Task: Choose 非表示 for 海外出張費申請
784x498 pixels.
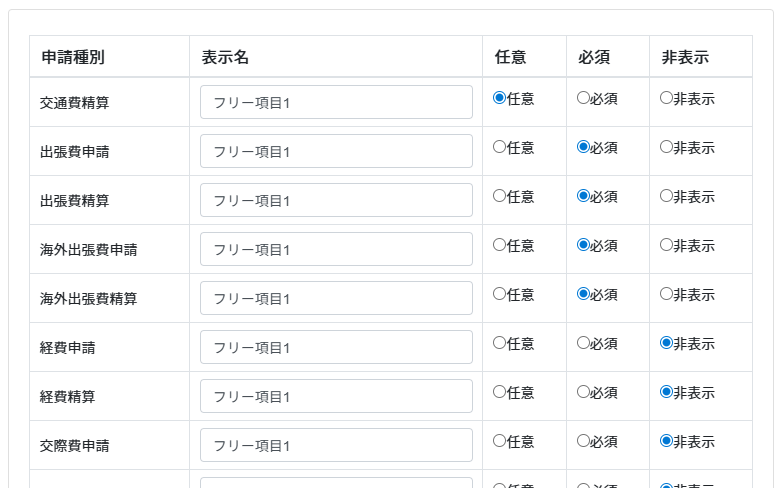Action: point(667,245)
